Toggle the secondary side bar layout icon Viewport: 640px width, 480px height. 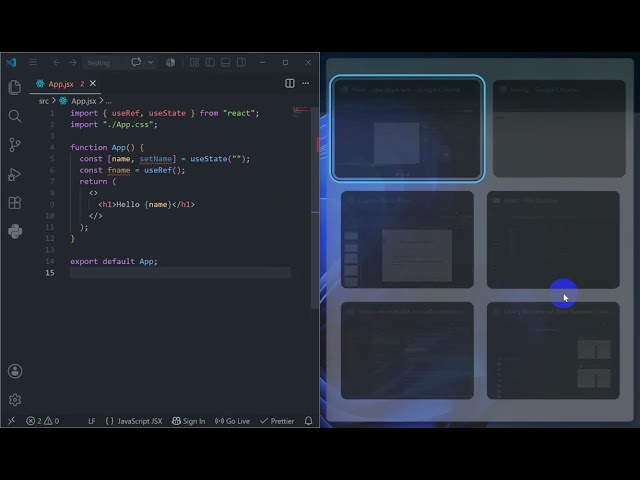point(242,62)
